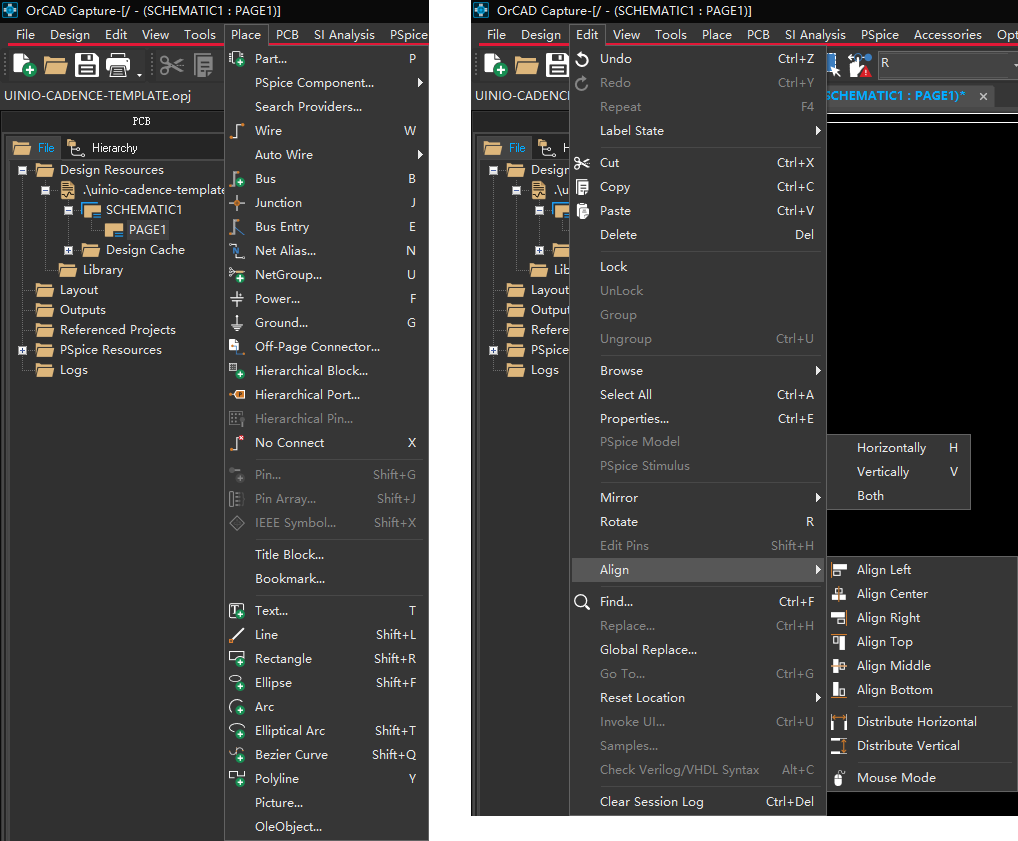This screenshot has height=841, width=1018.
Task: Choose the Distribute Horizontal icon
Action: pos(839,722)
